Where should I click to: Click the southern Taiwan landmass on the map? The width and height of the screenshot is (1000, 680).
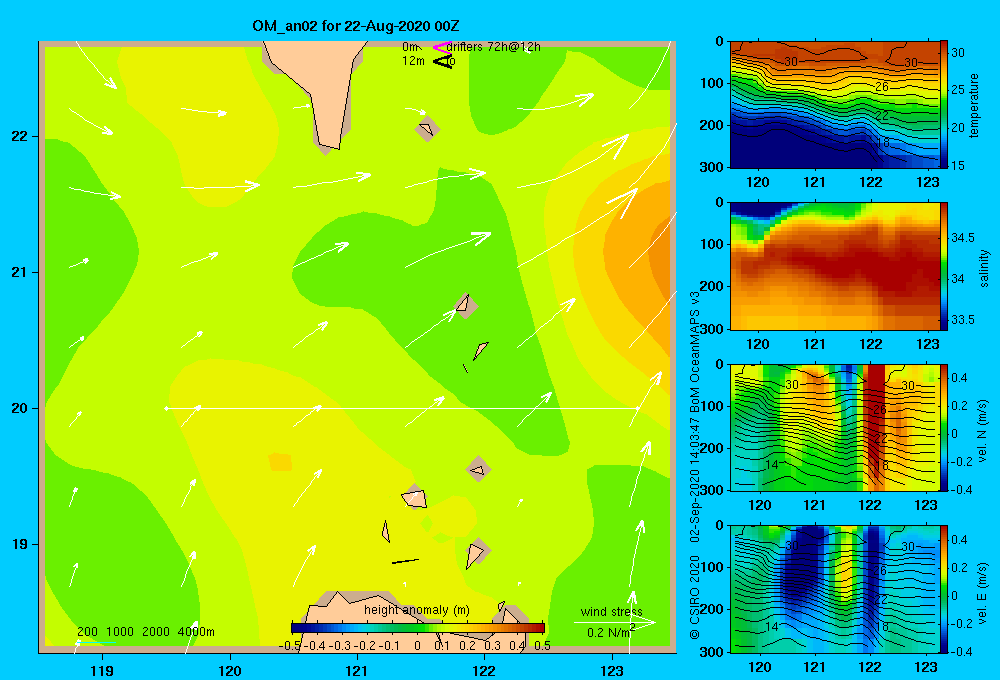click(x=322, y=83)
